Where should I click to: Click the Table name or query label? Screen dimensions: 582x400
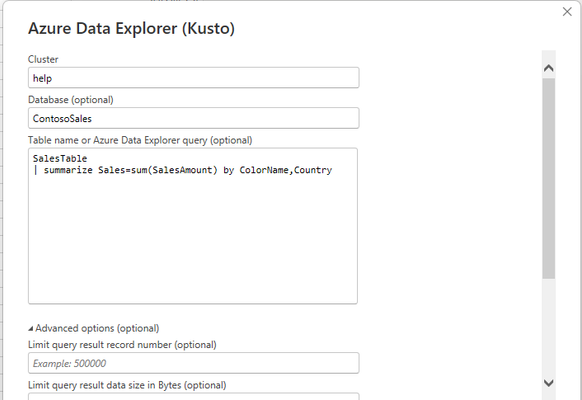tap(140, 140)
